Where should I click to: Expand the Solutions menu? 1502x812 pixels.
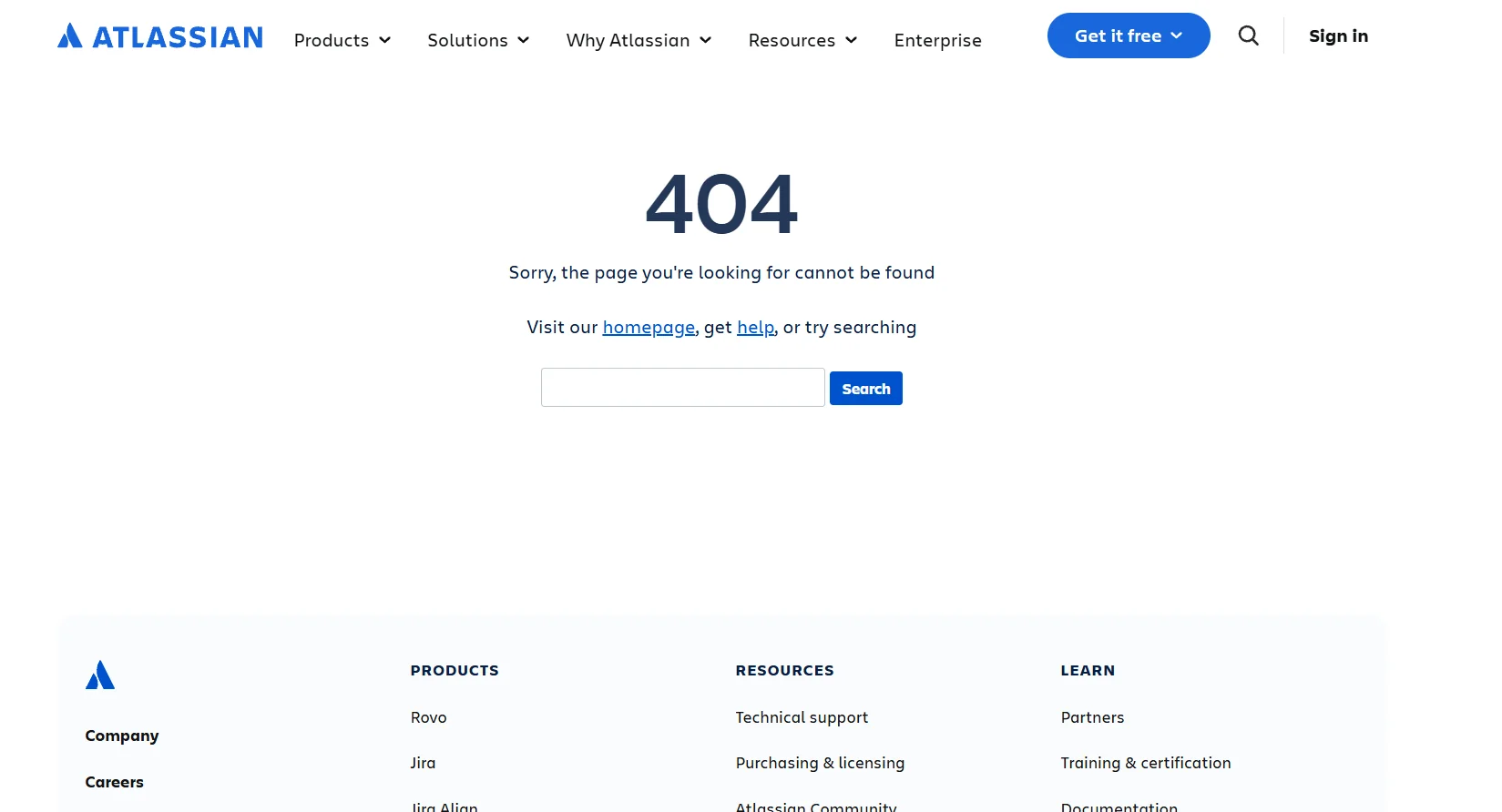coord(478,40)
